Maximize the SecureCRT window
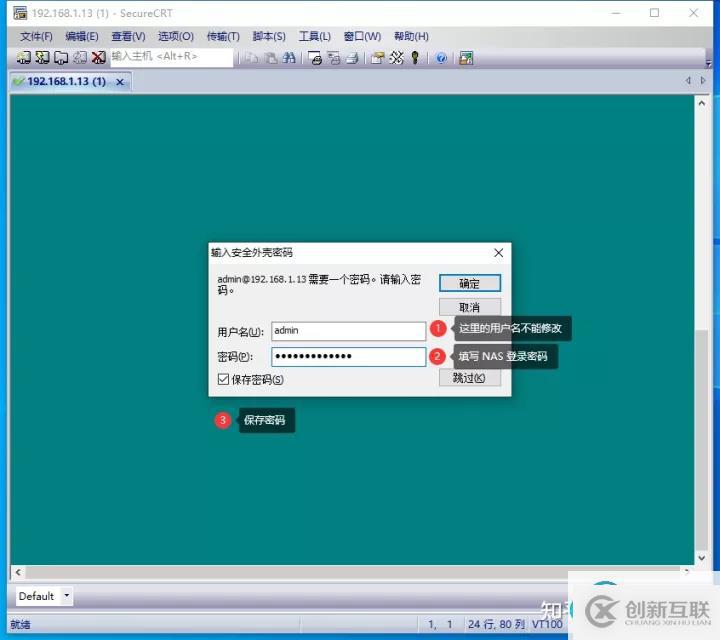720x640 pixels. pos(654,13)
